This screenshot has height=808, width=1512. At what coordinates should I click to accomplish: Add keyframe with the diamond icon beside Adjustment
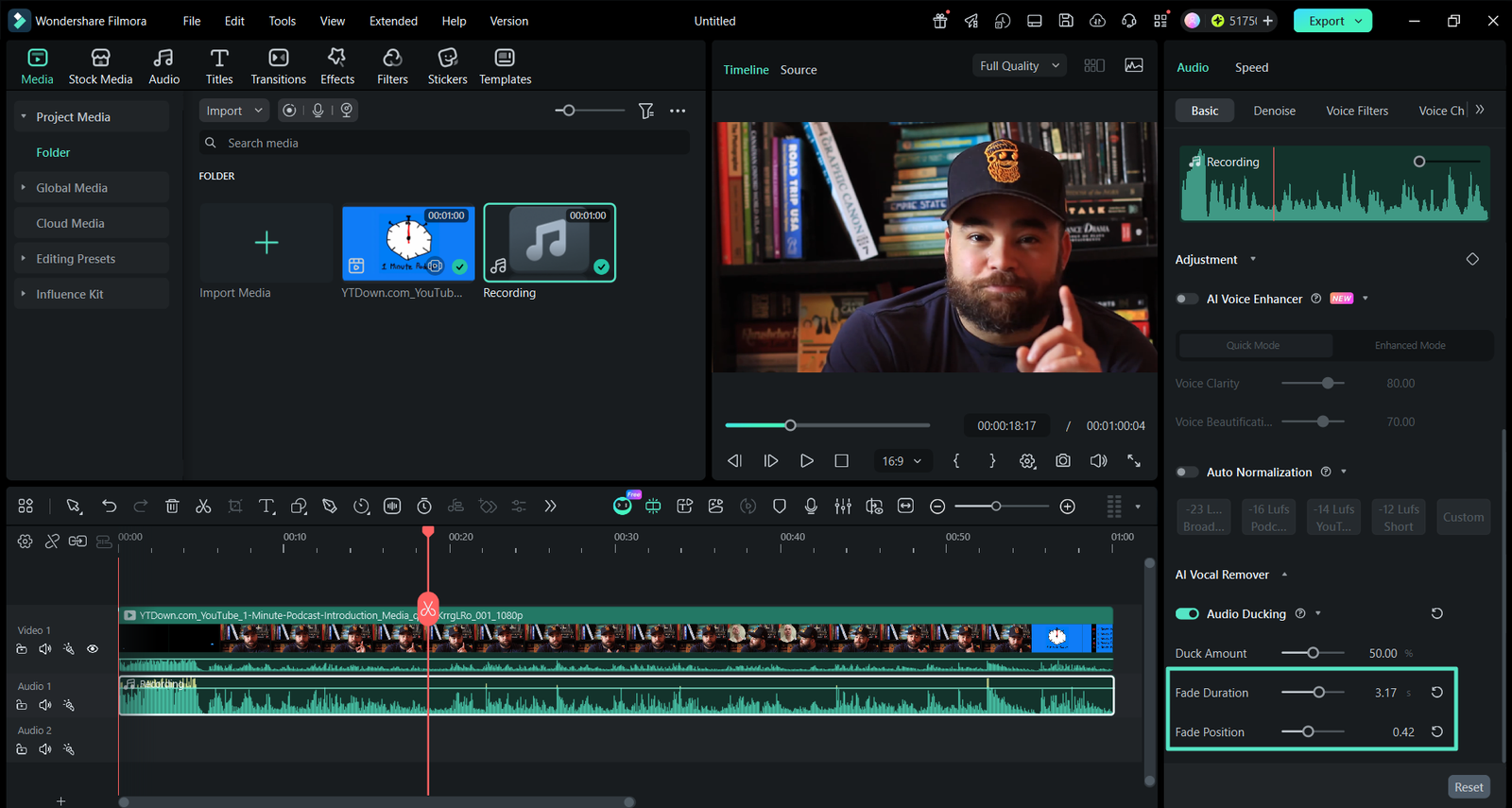point(1472,259)
